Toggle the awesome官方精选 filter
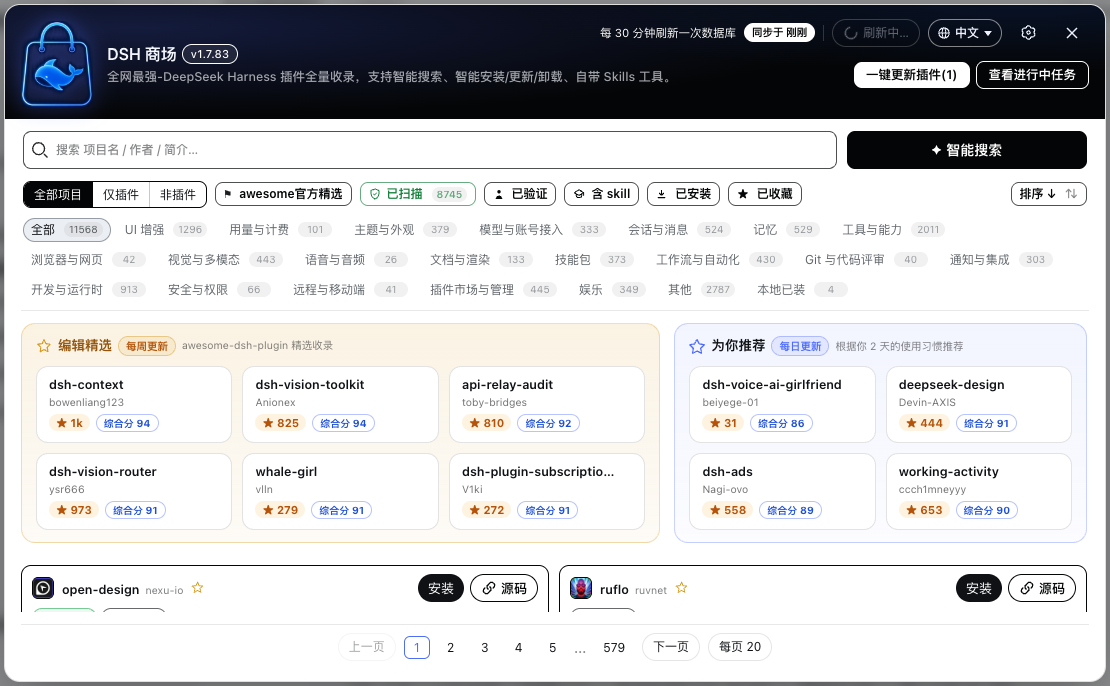Image resolution: width=1110 pixels, height=686 pixels. click(283, 194)
